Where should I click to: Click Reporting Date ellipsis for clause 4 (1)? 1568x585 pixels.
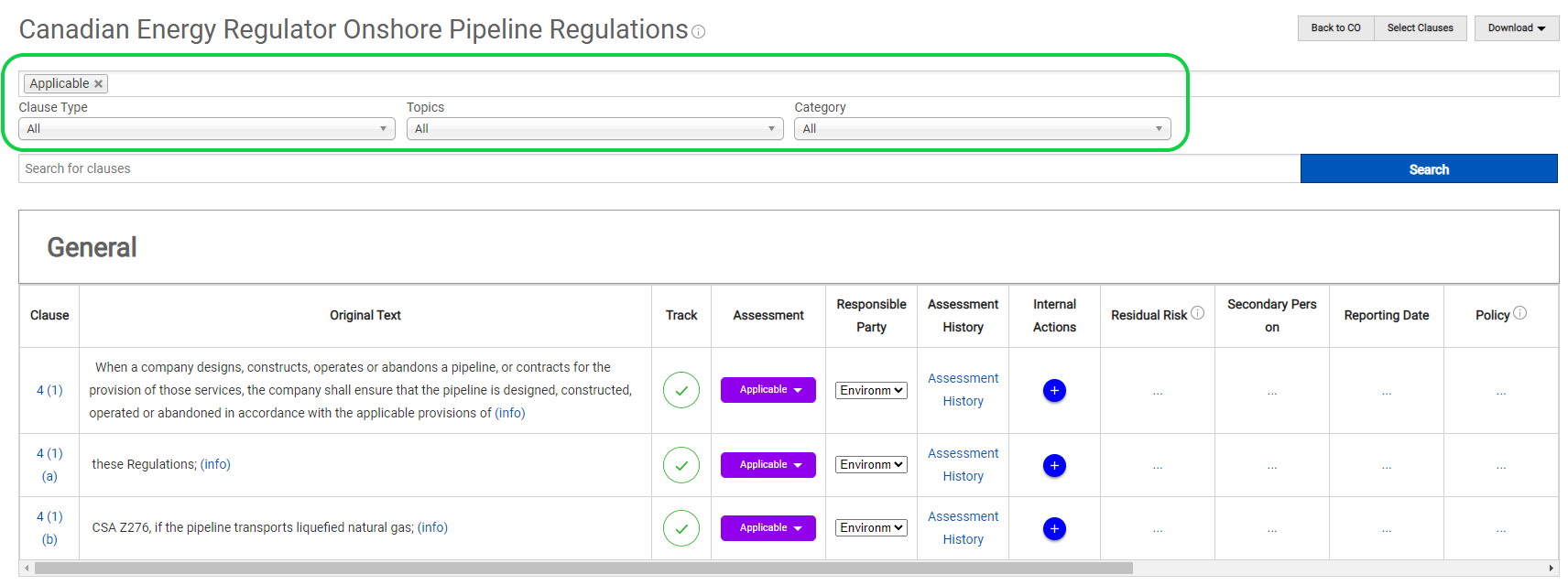point(1387,392)
